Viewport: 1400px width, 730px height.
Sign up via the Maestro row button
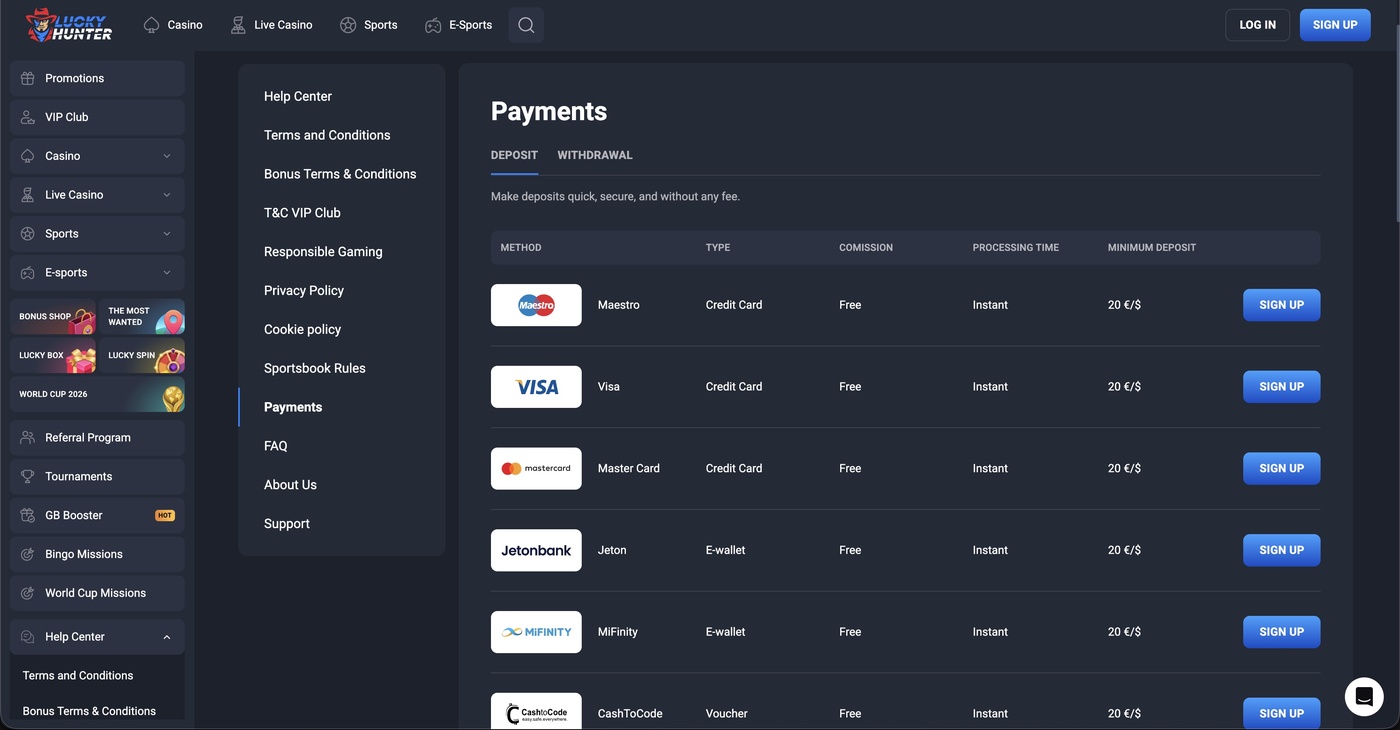(1281, 305)
